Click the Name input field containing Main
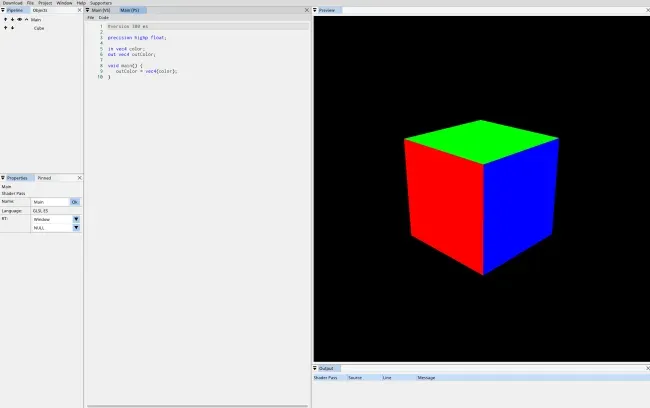Viewport: 650px width, 408px height. point(50,202)
